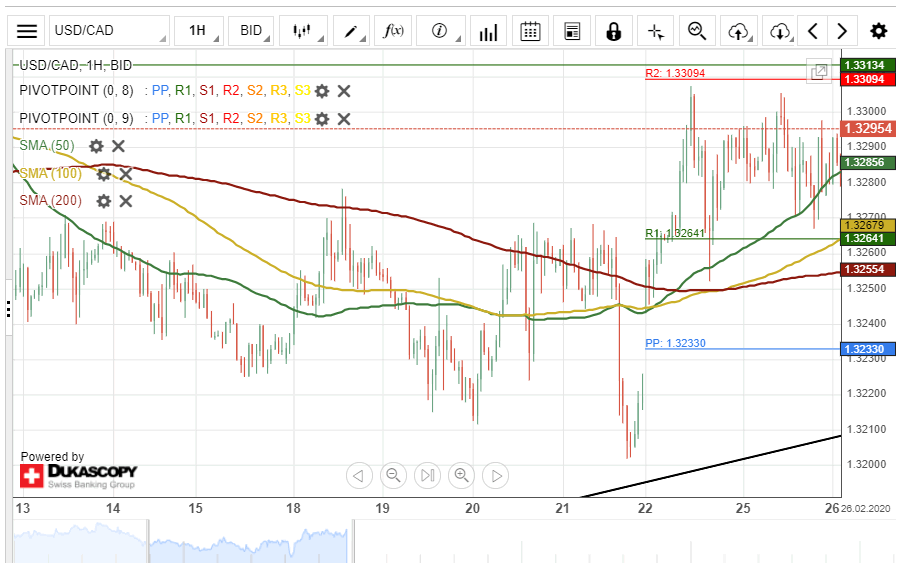Open the f(x) indicators menu
The image size is (900, 570).
coord(394,31)
